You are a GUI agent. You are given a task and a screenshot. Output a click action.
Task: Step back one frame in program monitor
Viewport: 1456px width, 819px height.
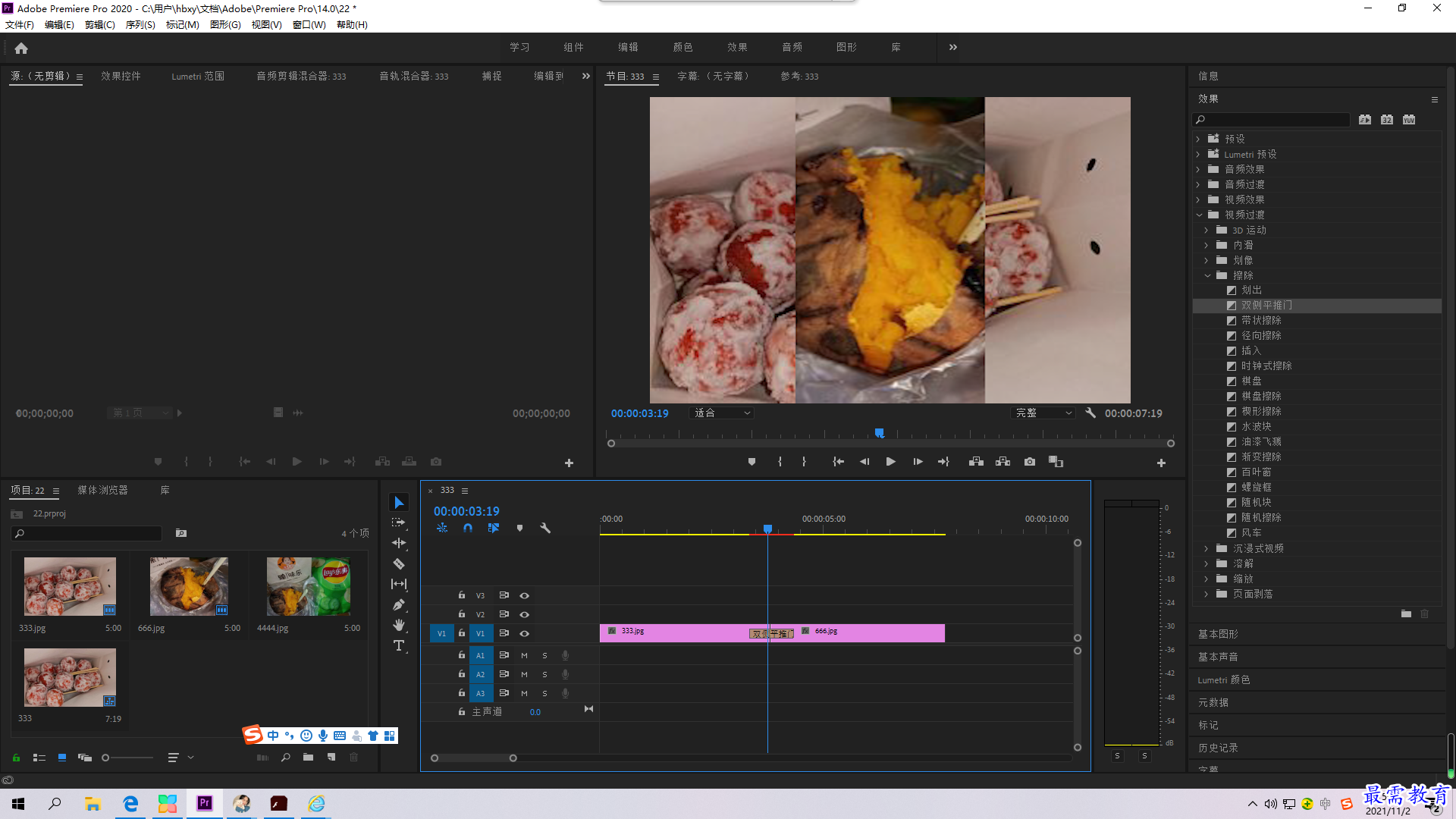click(864, 462)
